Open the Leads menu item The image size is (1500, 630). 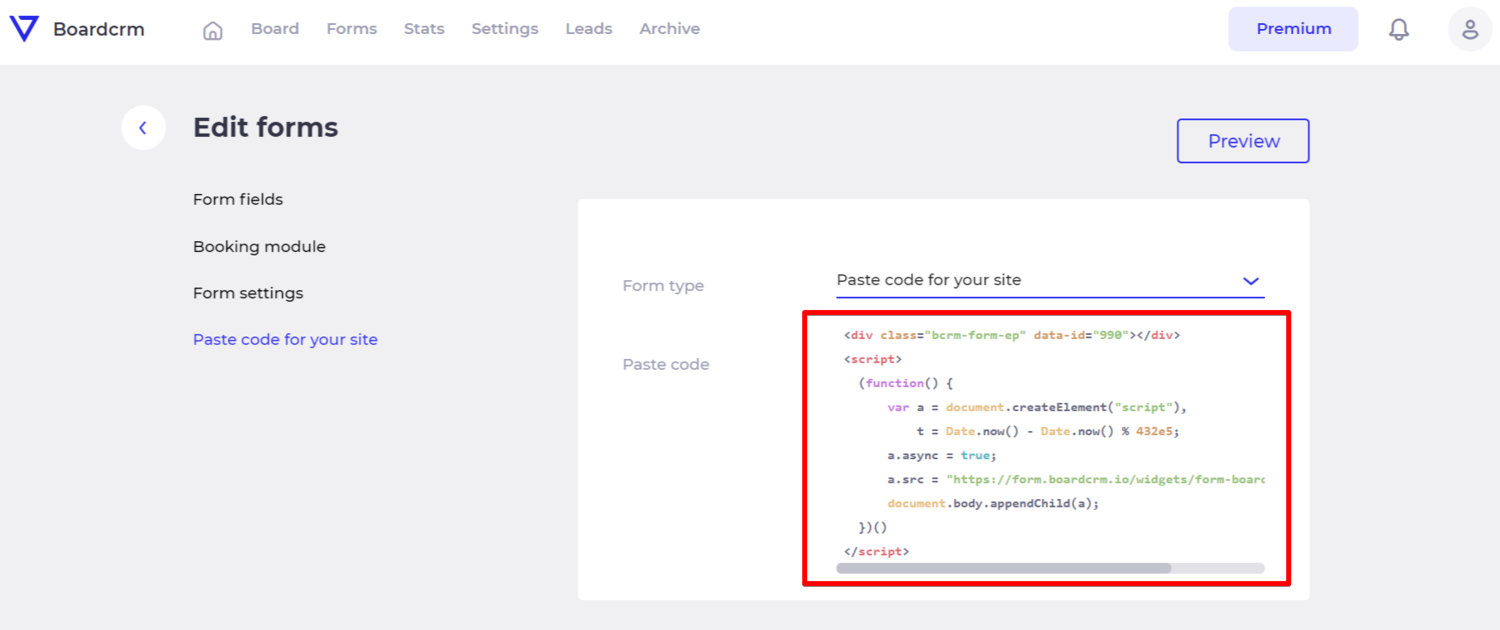[589, 29]
